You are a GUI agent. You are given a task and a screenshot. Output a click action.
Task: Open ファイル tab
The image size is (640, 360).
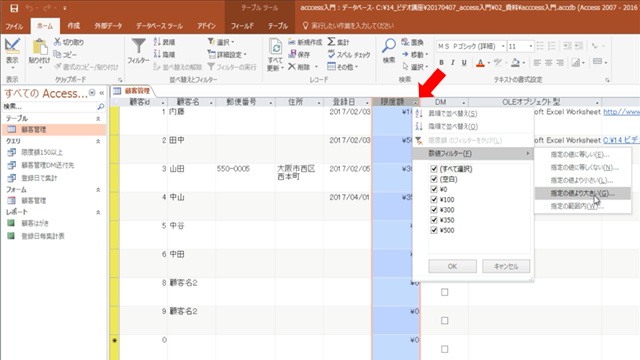click(x=14, y=26)
